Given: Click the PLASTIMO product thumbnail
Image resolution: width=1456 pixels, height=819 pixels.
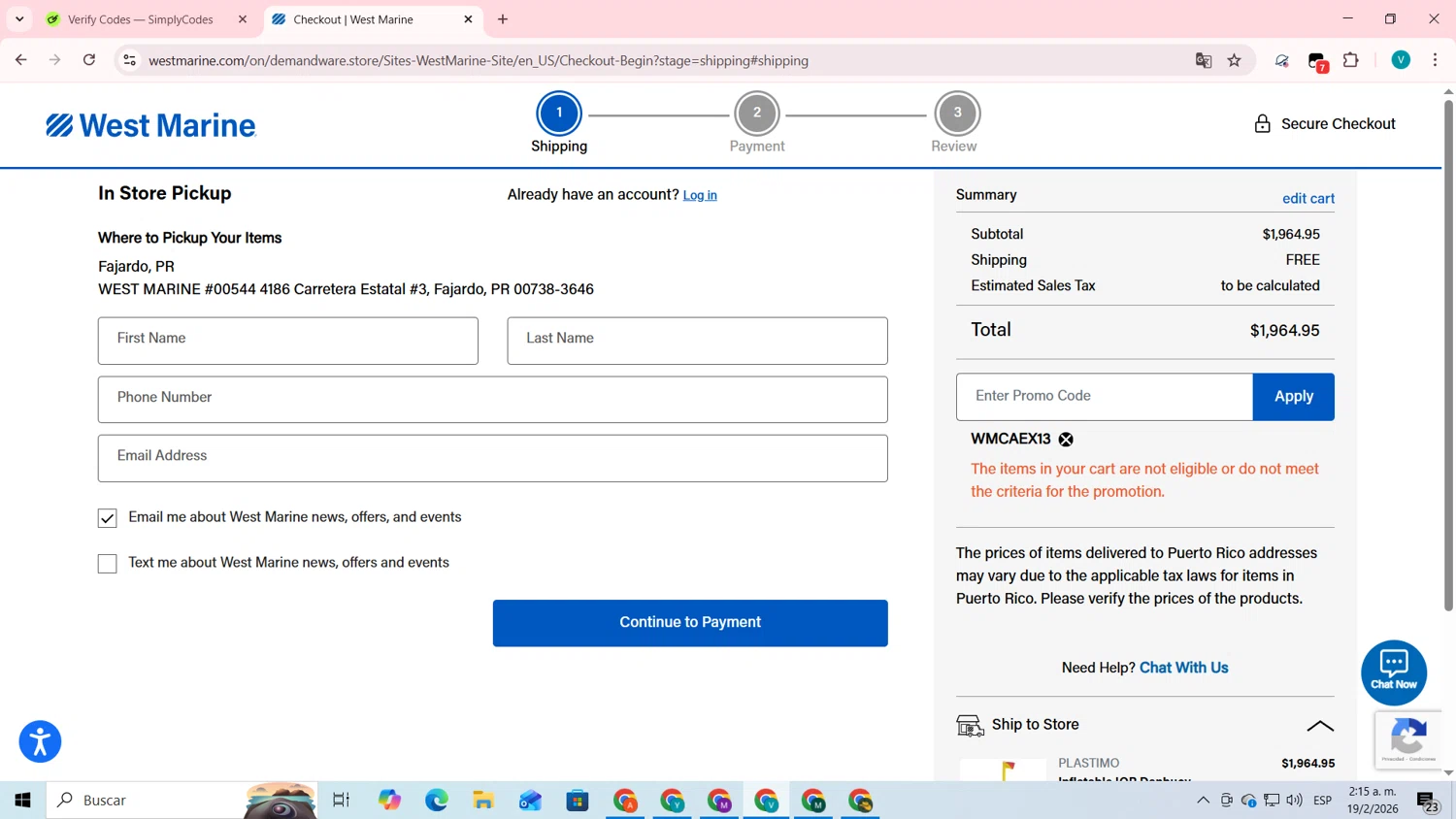Looking at the screenshot, I should 1003,770.
